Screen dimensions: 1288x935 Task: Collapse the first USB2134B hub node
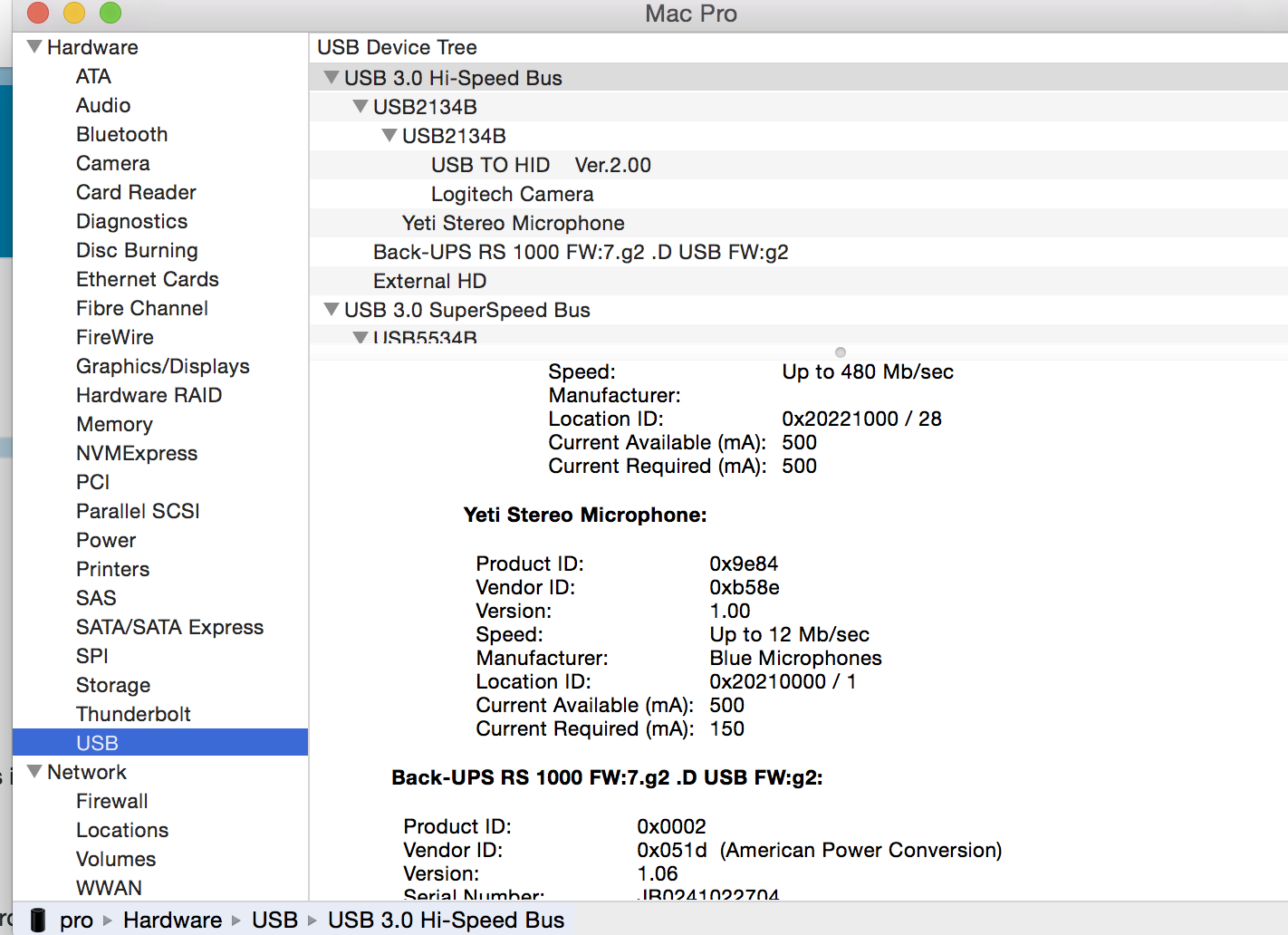click(360, 106)
